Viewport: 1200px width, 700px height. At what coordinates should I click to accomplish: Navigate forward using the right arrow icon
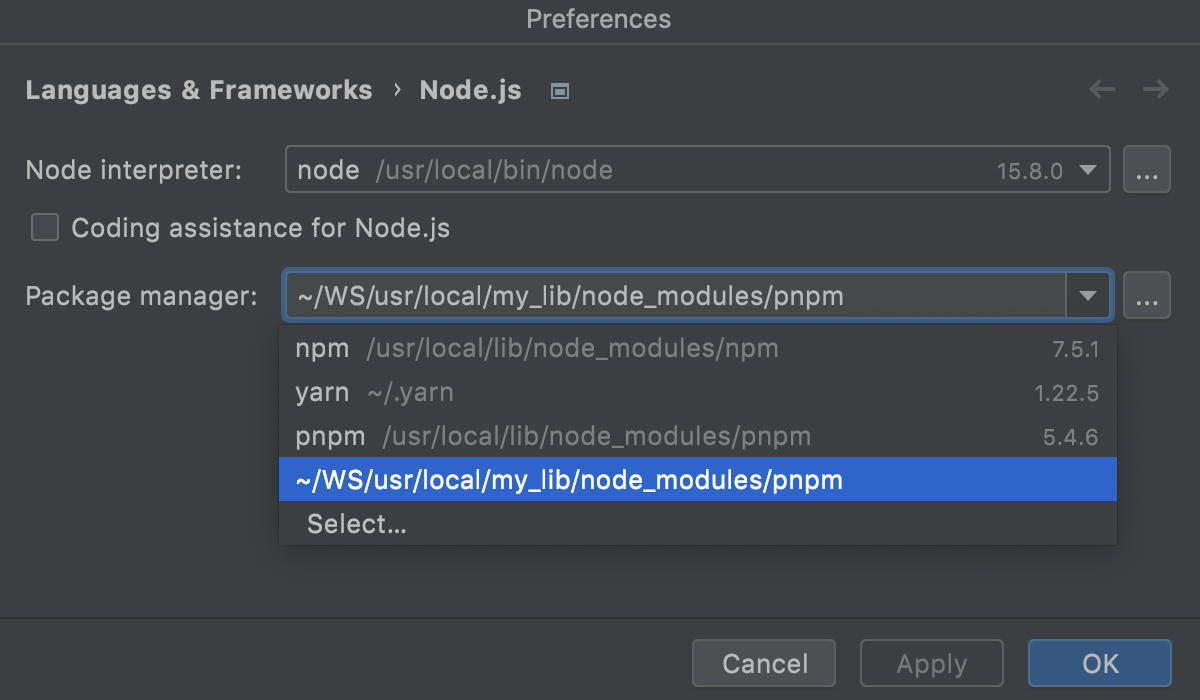pyautogui.click(x=1155, y=89)
